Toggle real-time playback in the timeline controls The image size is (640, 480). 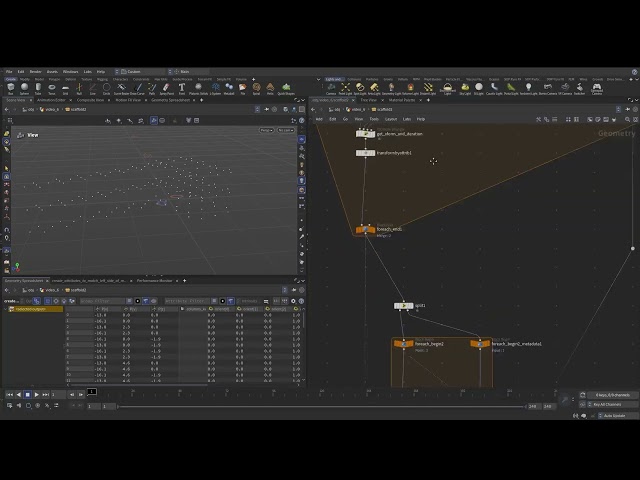(38, 406)
